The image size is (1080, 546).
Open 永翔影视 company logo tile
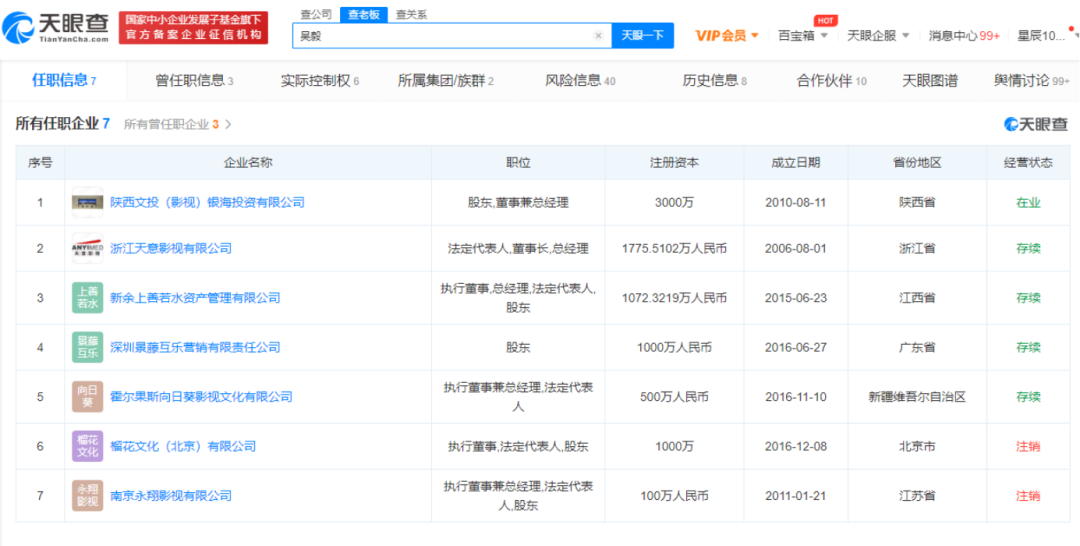click(x=87, y=496)
